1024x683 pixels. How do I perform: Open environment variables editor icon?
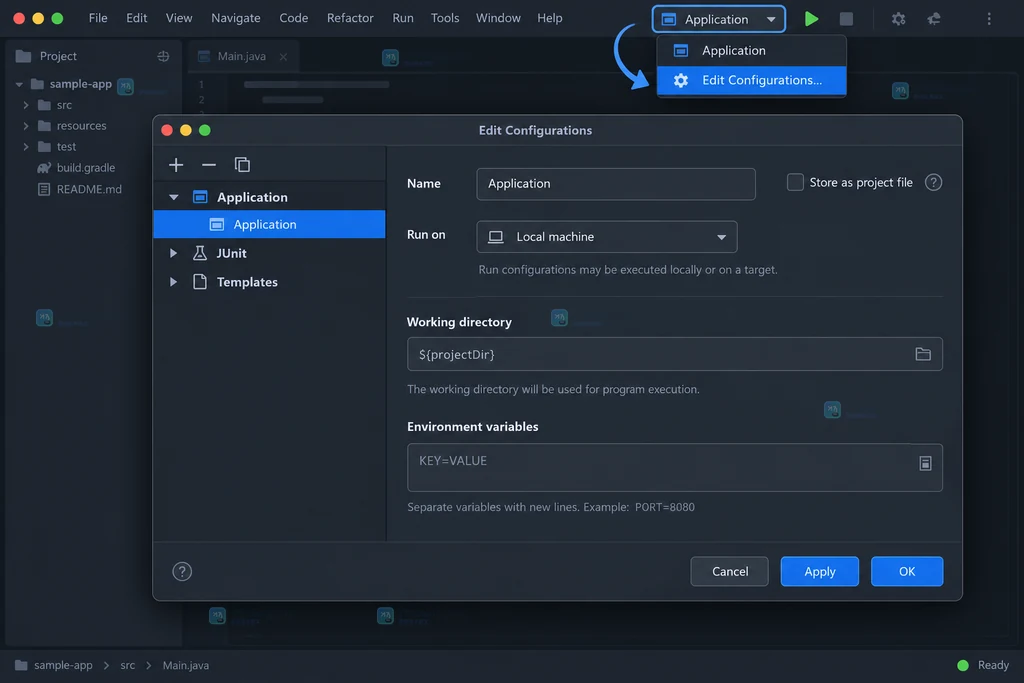pyautogui.click(x=925, y=463)
